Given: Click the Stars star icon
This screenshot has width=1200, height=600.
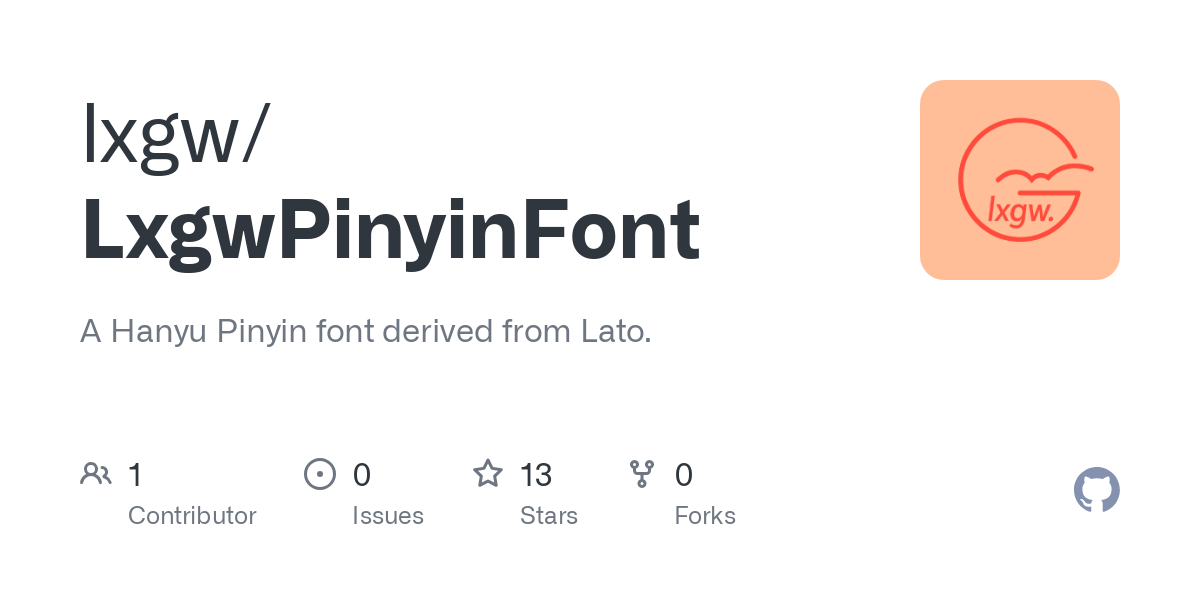Looking at the screenshot, I should [x=488, y=473].
